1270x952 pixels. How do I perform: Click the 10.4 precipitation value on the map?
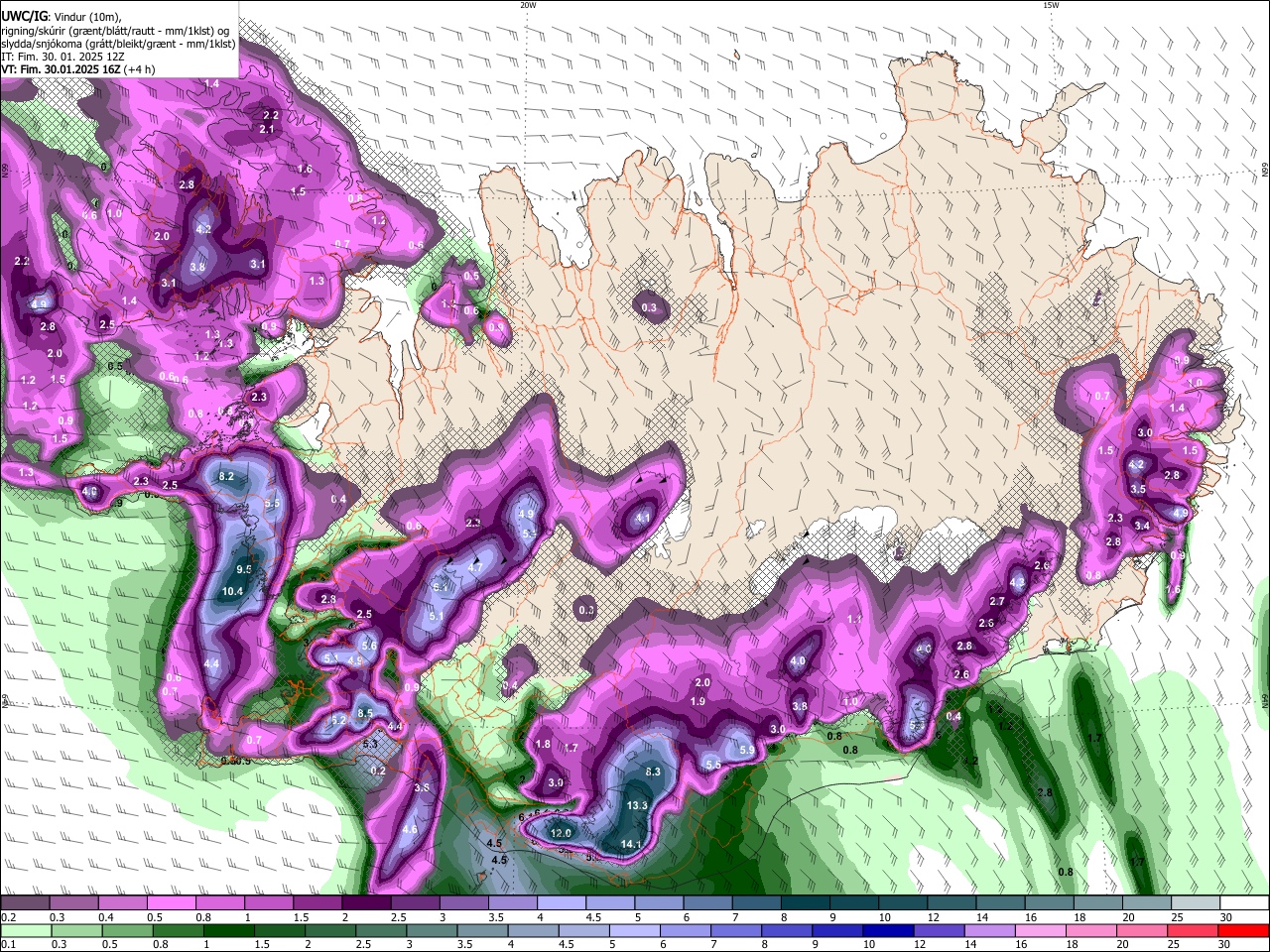(x=232, y=591)
